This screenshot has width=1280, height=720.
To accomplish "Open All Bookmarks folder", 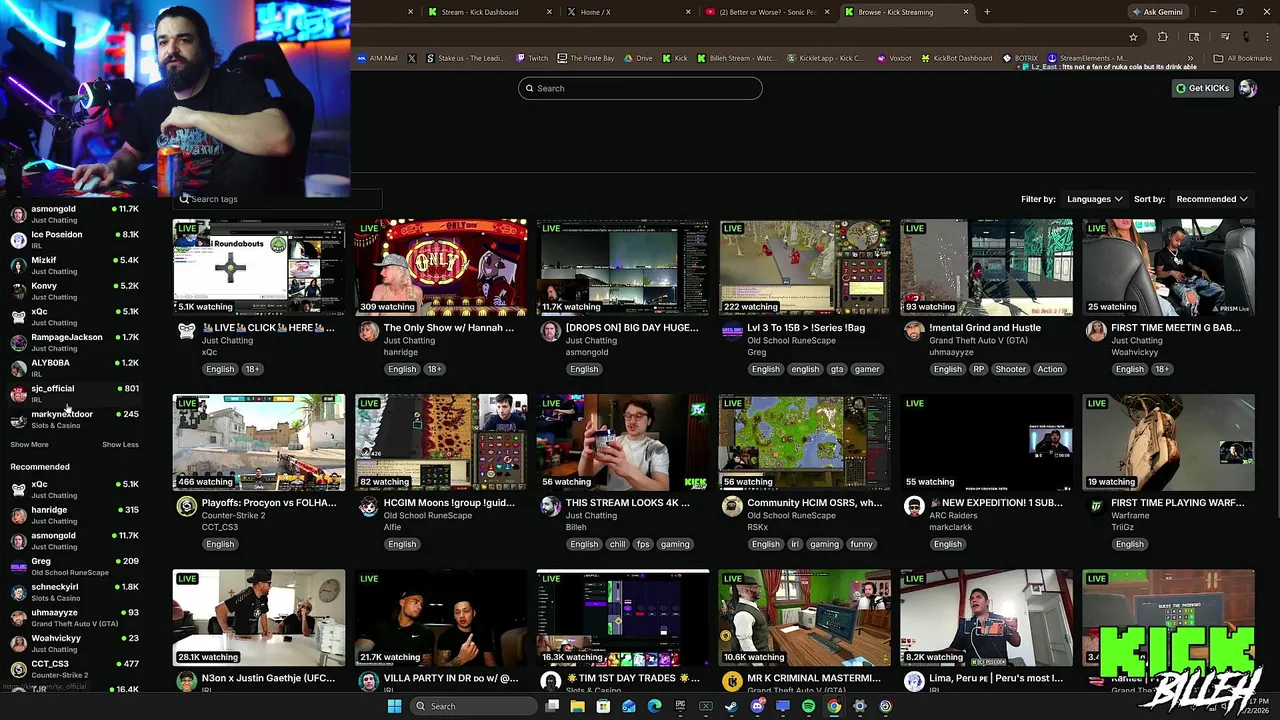I will pos(1243,58).
